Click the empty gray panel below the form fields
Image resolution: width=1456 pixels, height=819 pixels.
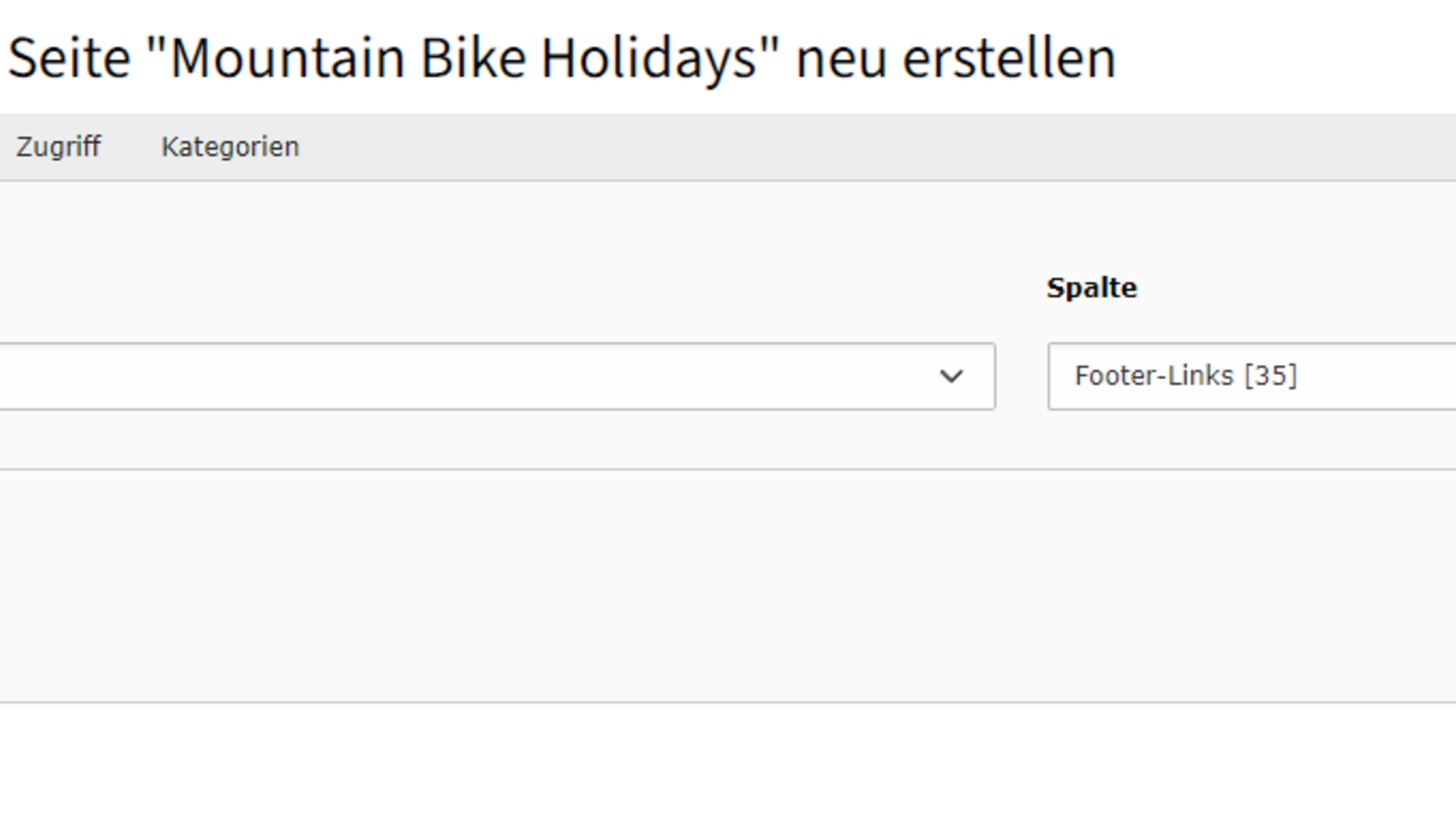point(682,584)
